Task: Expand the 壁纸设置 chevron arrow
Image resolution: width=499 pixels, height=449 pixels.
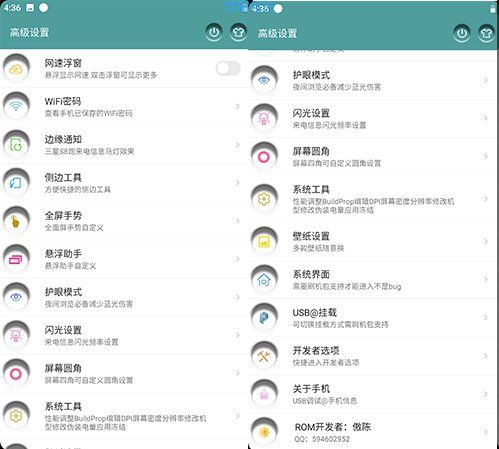Action: 486,241
